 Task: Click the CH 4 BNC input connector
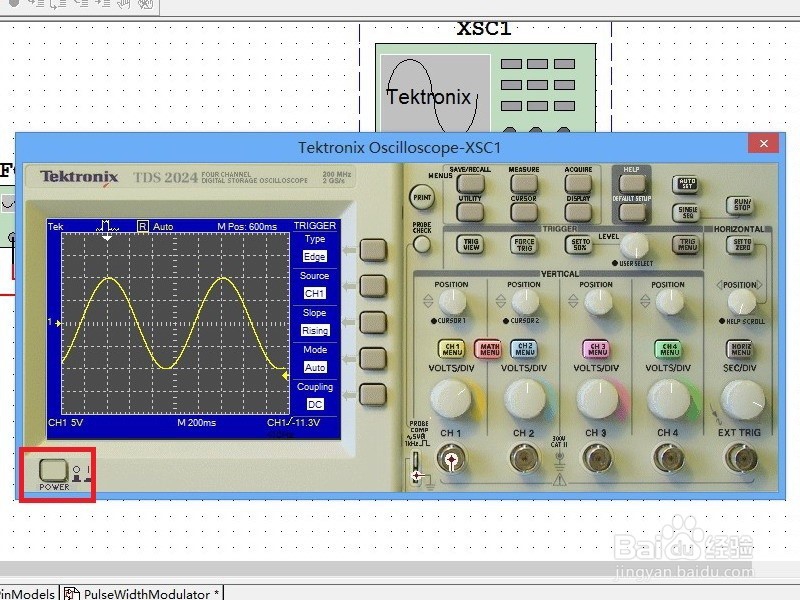669,459
